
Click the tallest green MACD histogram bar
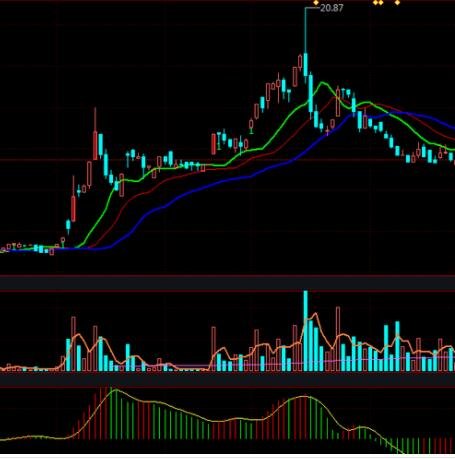click(116, 414)
